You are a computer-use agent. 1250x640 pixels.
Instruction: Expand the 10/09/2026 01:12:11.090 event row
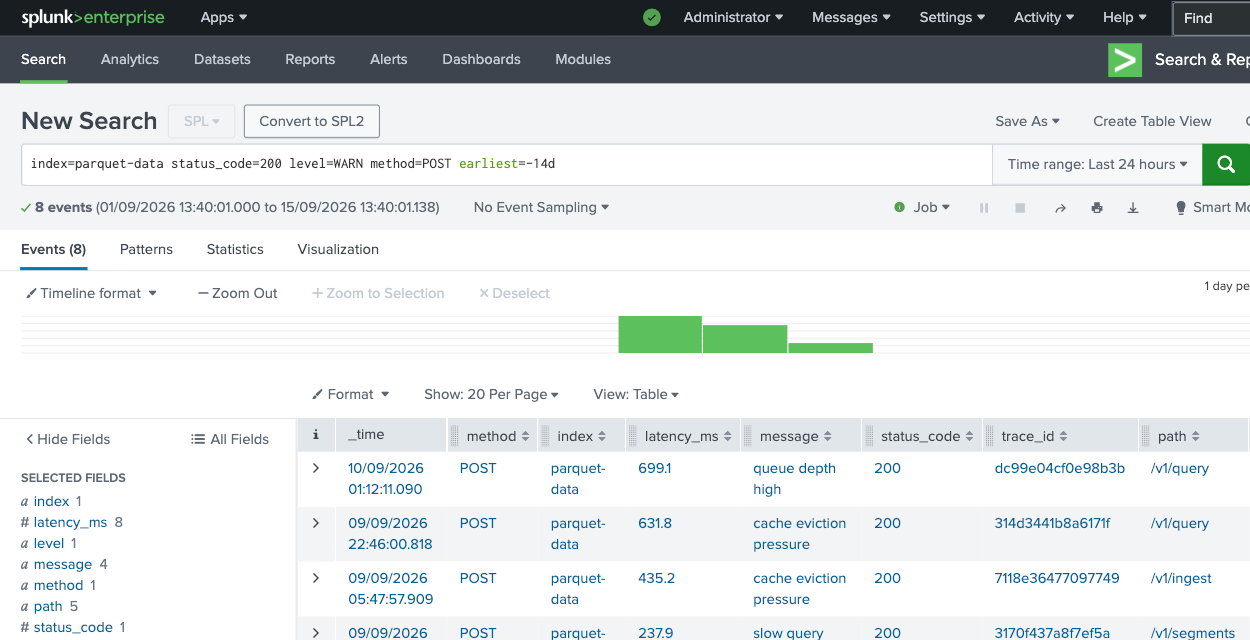[316, 468]
